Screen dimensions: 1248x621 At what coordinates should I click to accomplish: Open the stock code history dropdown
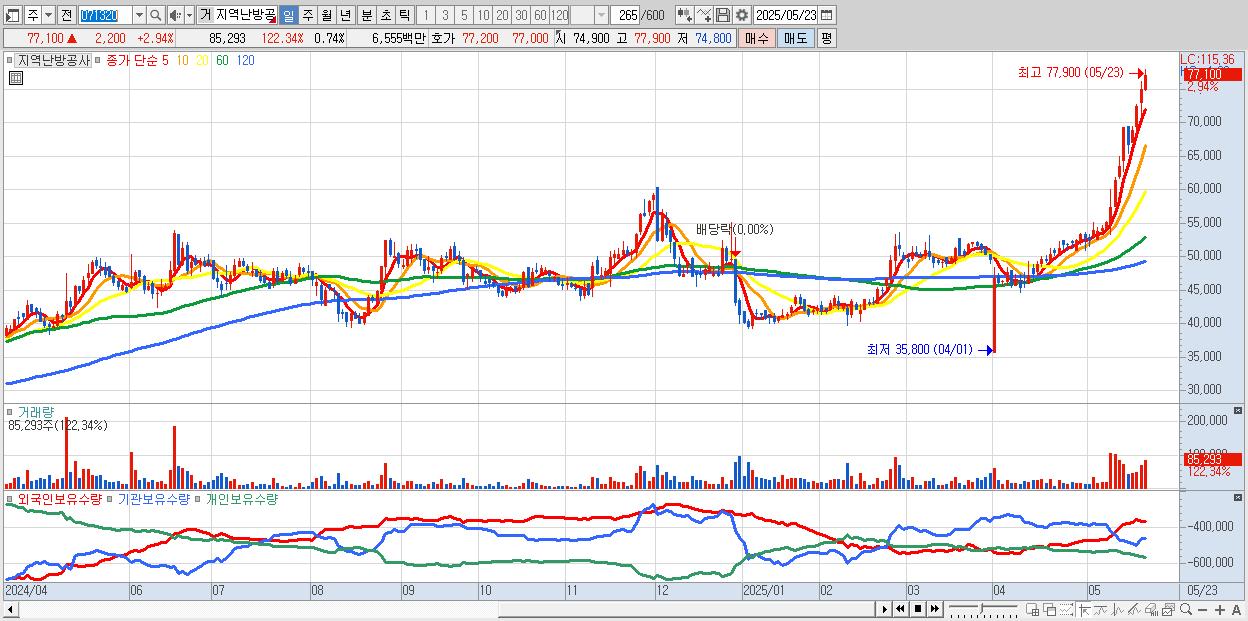[139, 15]
